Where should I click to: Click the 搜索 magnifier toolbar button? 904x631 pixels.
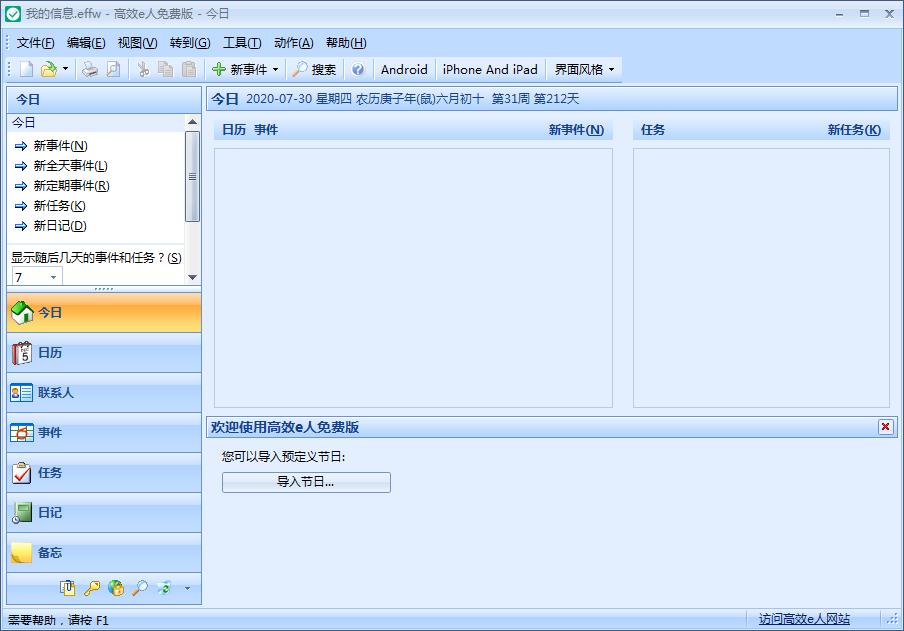[x=314, y=69]
